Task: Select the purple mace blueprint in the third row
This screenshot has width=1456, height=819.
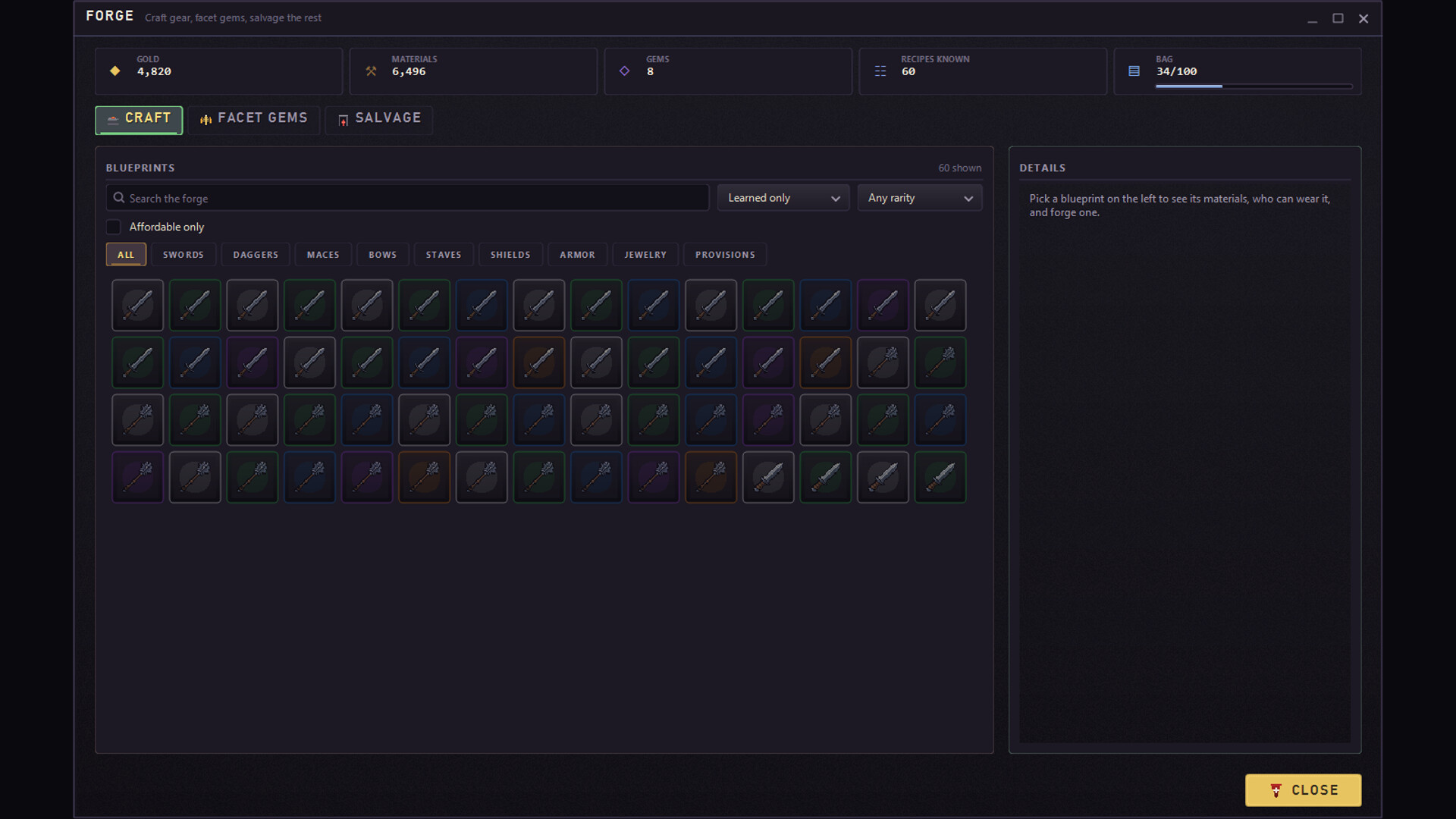Action: 768,420
